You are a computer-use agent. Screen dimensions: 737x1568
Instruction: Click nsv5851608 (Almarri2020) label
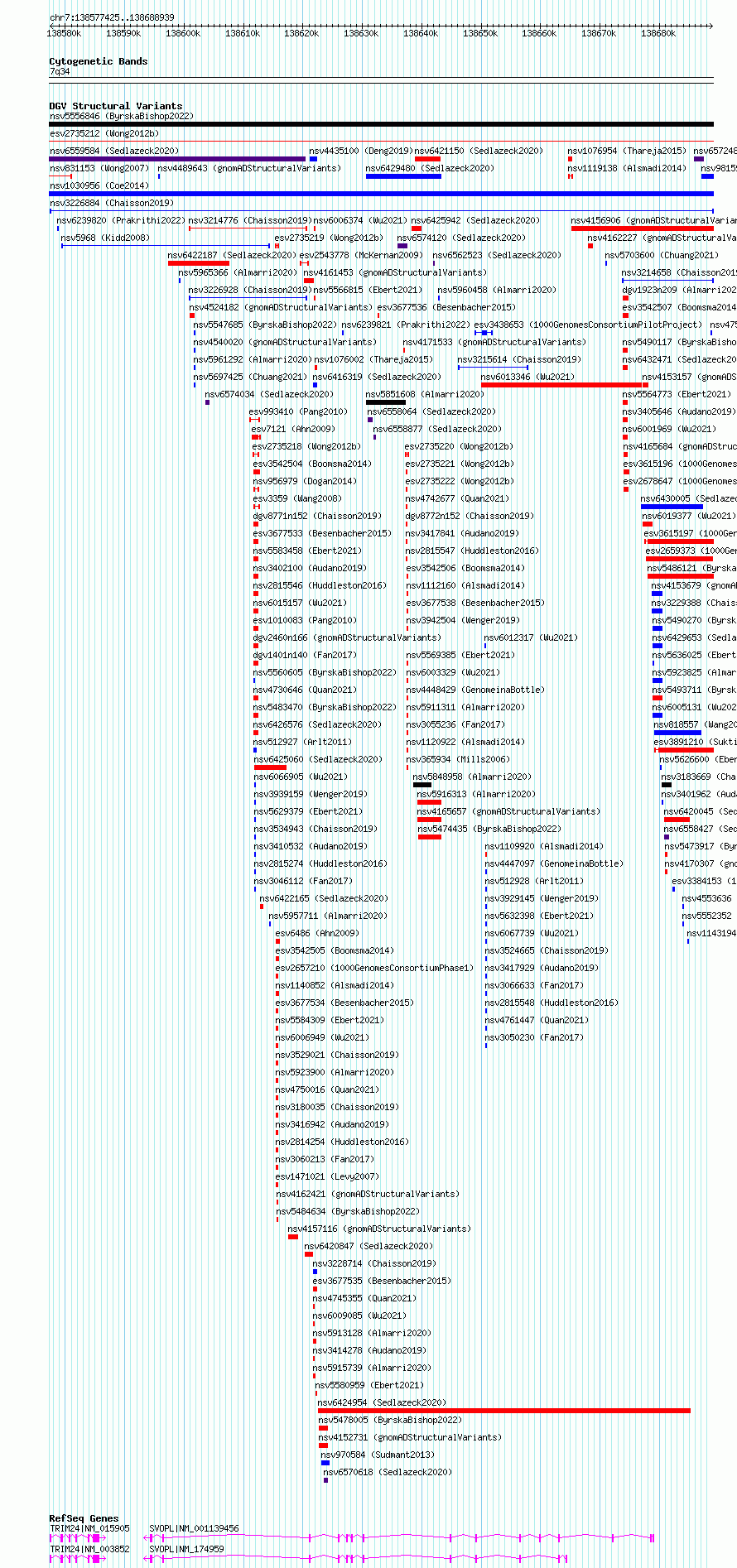point(425,395)
